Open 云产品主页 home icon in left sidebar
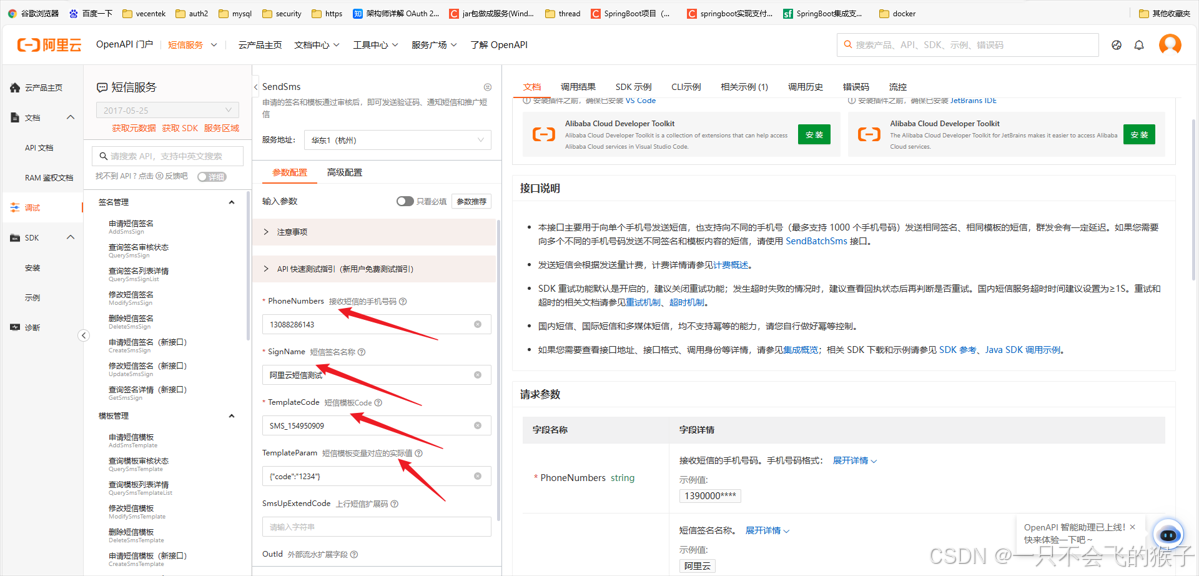 15,88
